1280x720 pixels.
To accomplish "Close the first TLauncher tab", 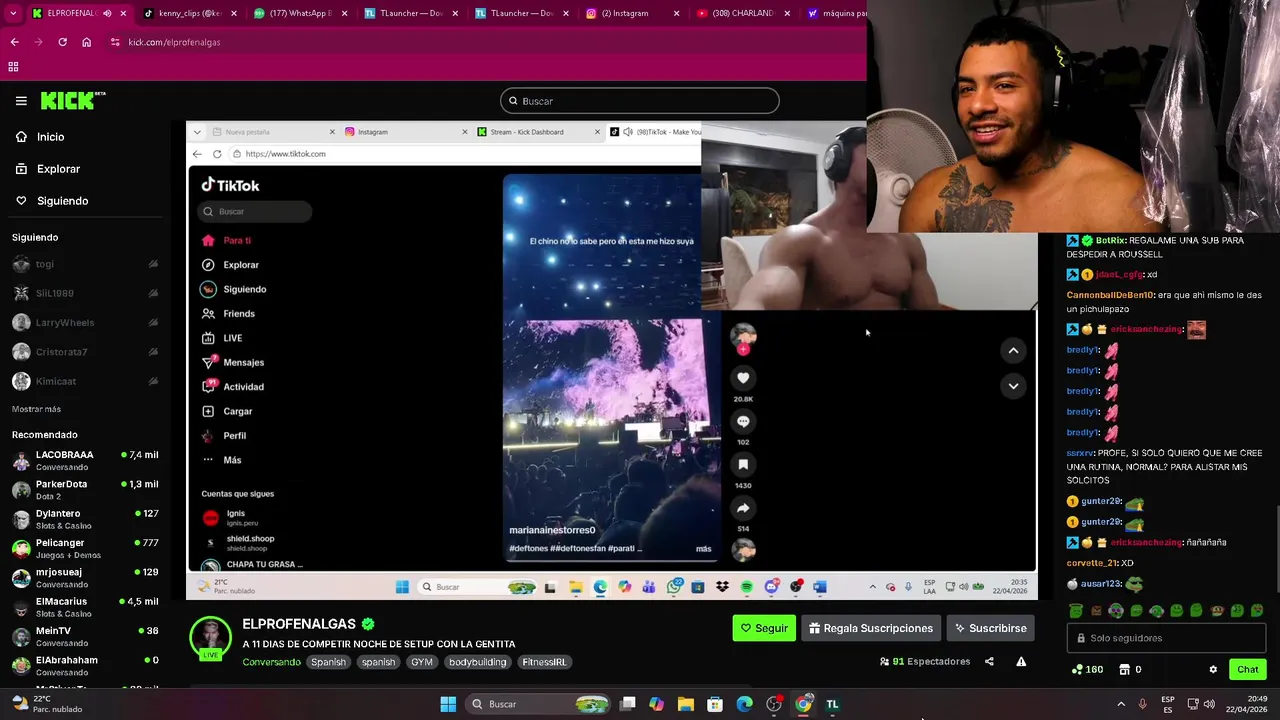I will click(x=455, y=13).
